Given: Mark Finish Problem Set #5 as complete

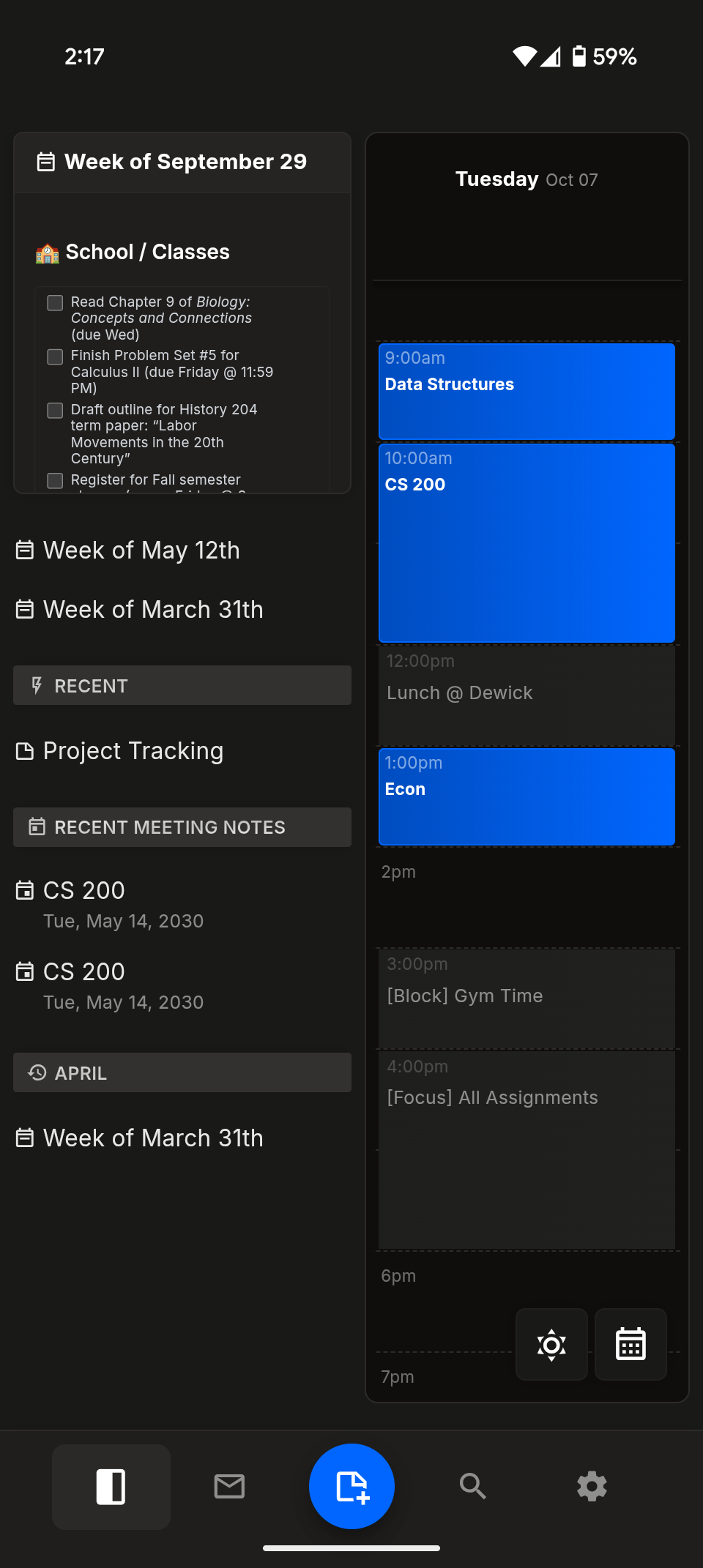Looking at the screenshot, I should point(55,357).
